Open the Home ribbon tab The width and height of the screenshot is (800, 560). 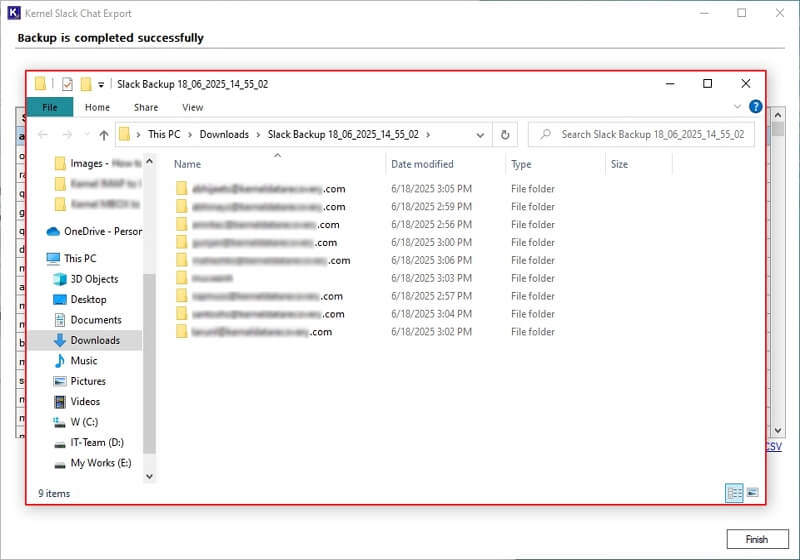tap(97, 107)
